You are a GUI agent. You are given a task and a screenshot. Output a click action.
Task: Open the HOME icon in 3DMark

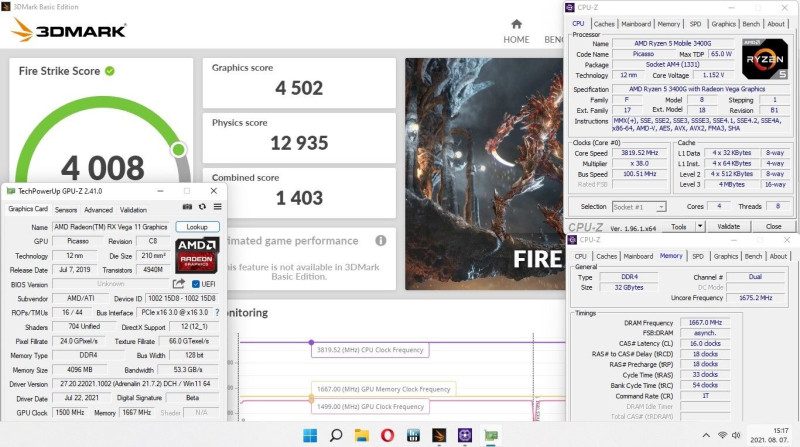[x=516, y=24]
